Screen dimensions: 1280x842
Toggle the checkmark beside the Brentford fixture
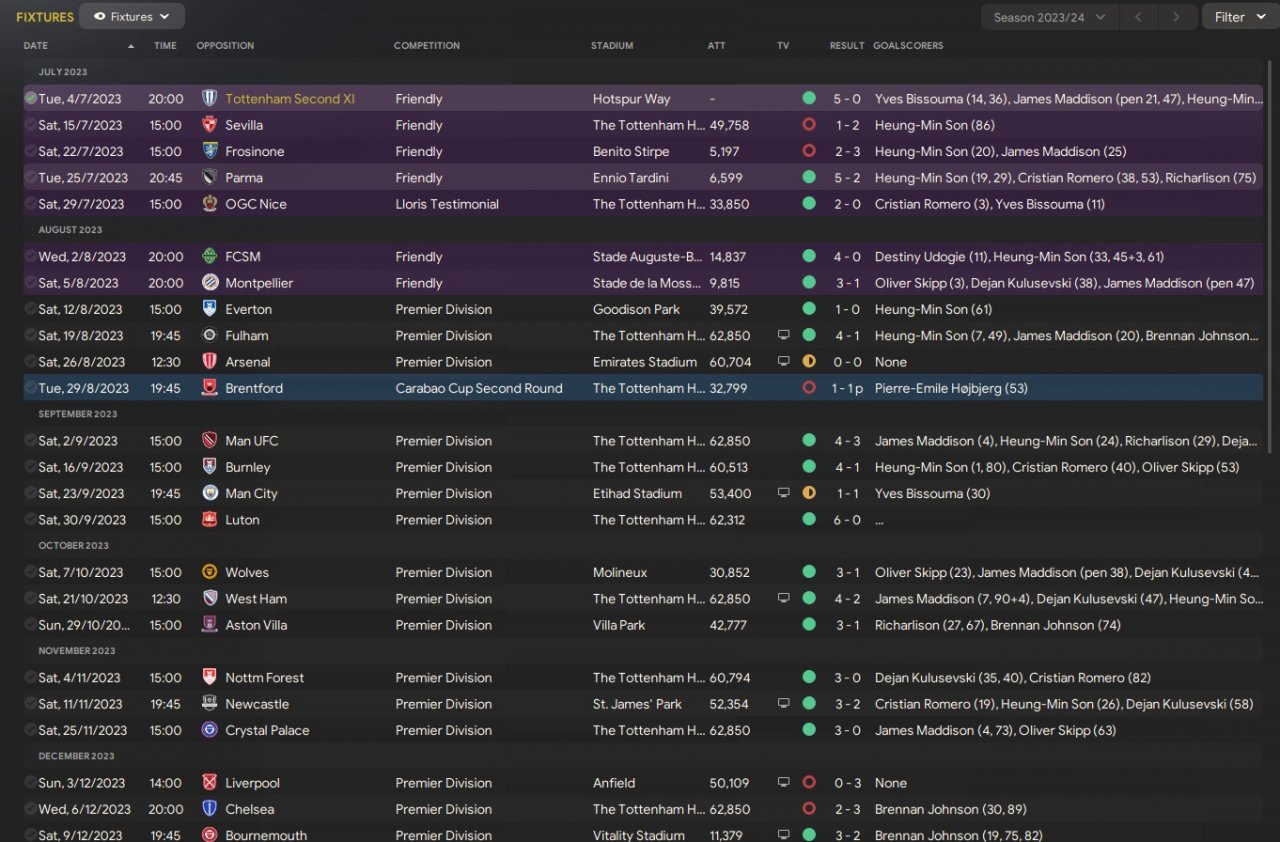point(31,388)
